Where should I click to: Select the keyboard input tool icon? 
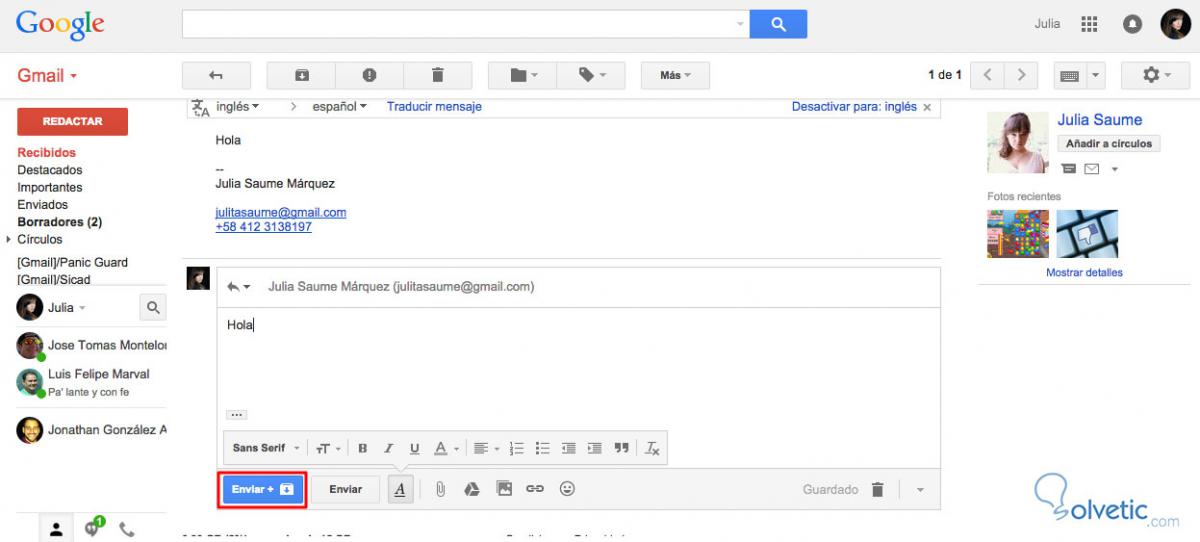coord(1069,75)
